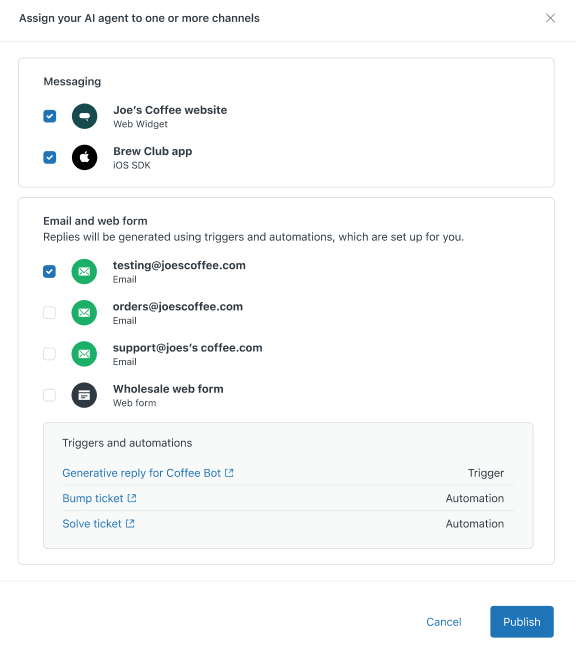Publish the AI agent channel assignment
This screenshot has width=576, height=650.
(522, 622)
